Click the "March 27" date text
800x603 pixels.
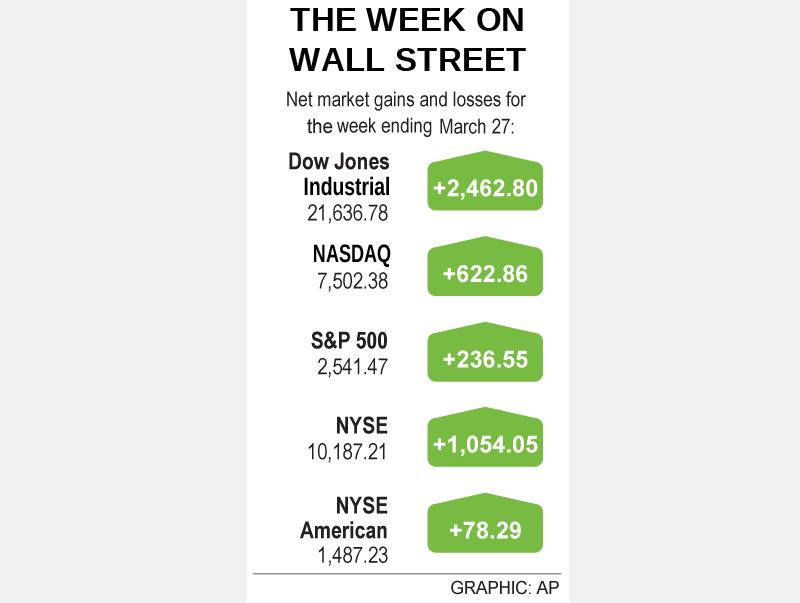pyautogui.click(x=476, y=126)
